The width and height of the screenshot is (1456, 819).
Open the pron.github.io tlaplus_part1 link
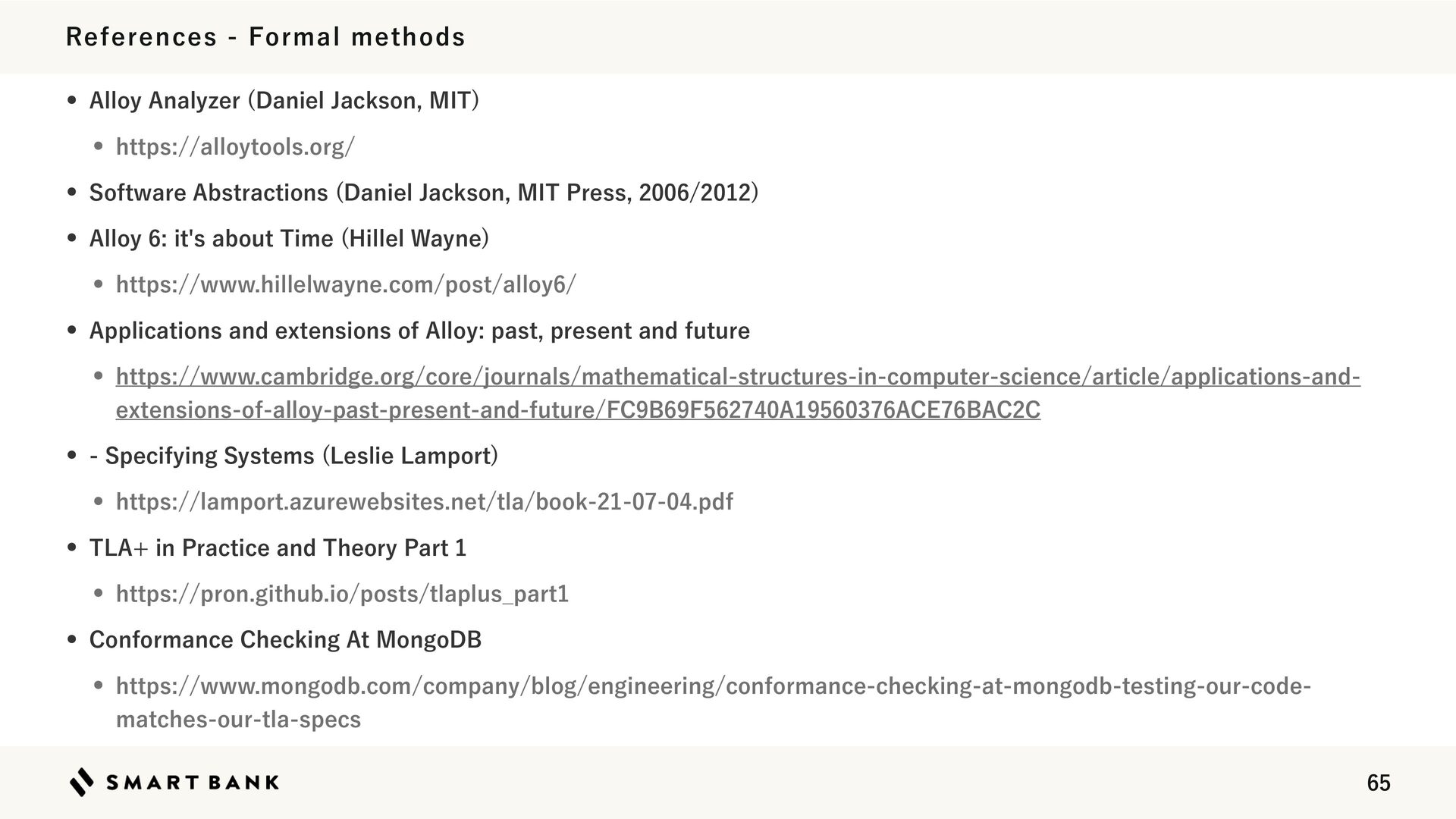click(x=342, y=594)
